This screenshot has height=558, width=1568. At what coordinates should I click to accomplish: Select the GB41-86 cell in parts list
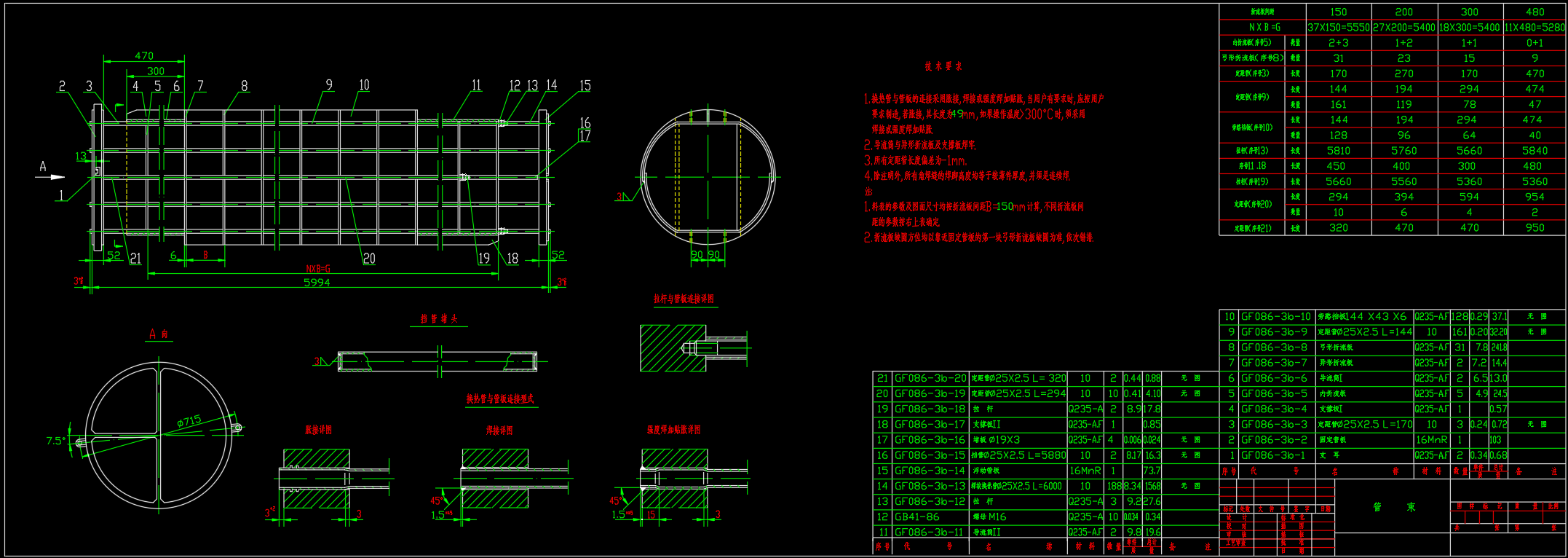(x=916, y=516)
